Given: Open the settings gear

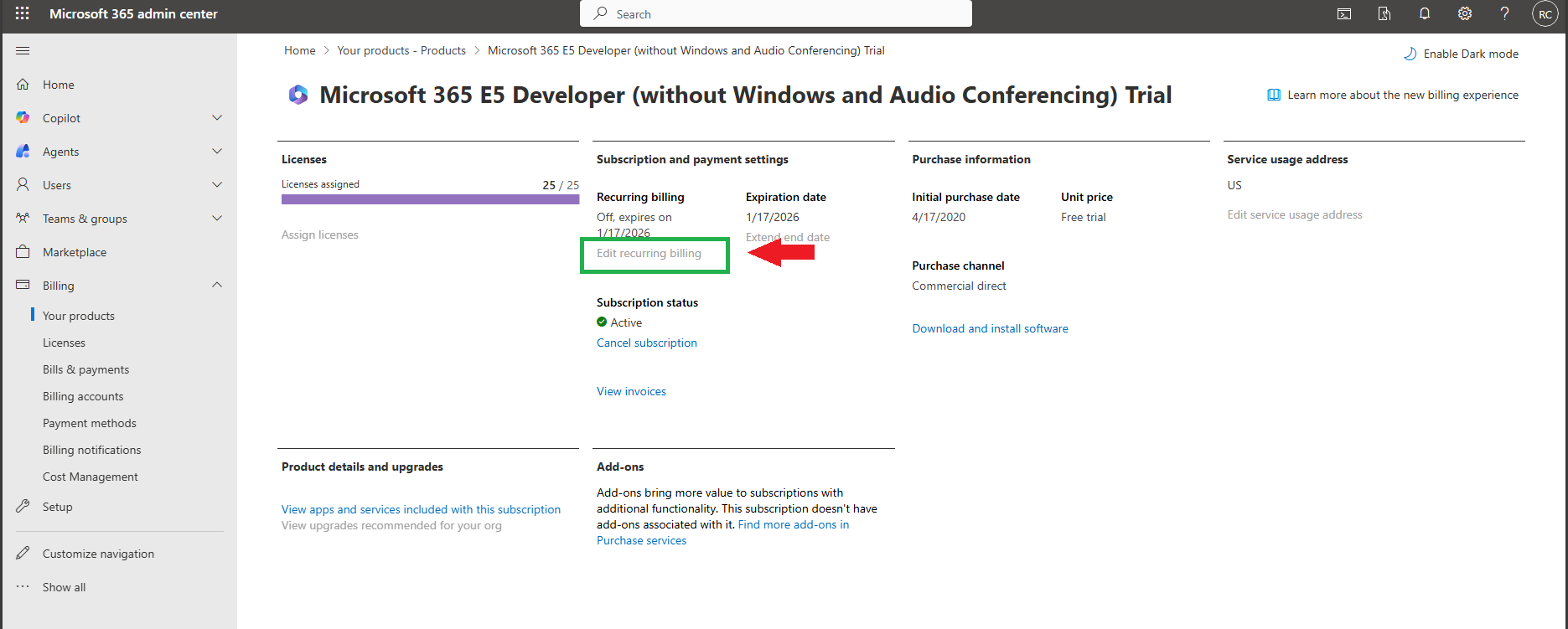Looking at the screenshot, I should [1465, 14].
